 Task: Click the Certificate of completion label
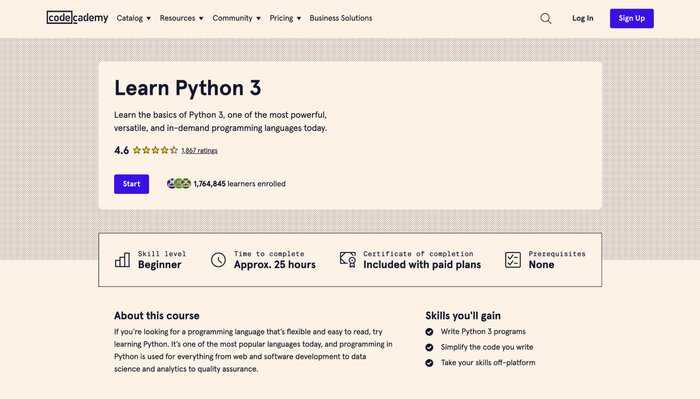[x=418, y=254]
